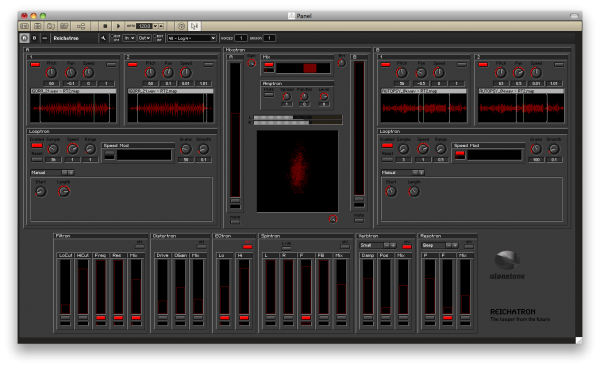Viewport: 600px width, 368px height.
Task: Click the L->R button in Spintron
Action: [x=286, y=248]
